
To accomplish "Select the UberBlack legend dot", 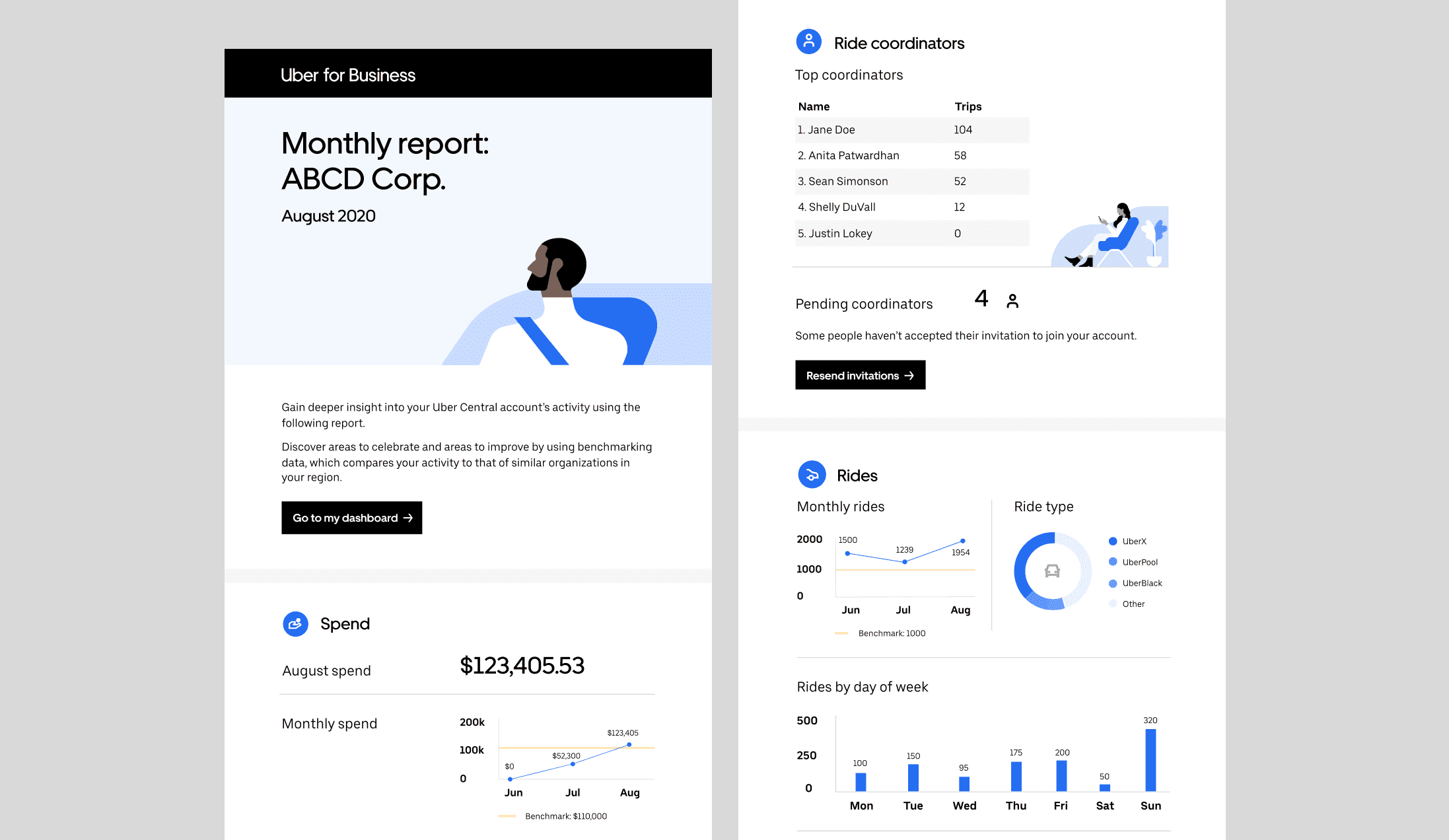I will [x=1113, y=583].
